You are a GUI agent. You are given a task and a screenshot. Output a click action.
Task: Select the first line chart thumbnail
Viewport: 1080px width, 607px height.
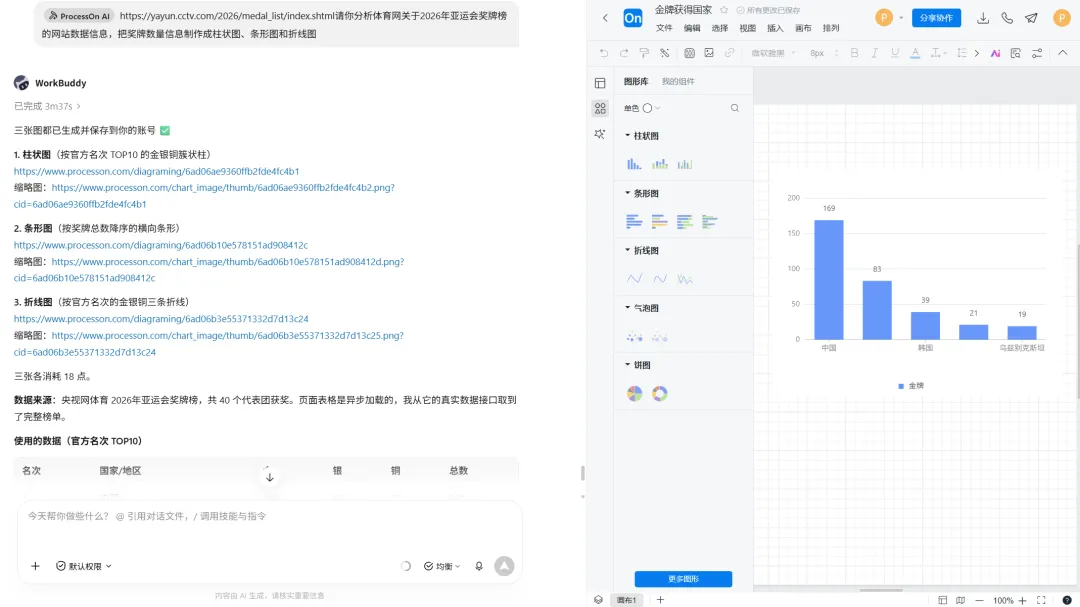634,278
